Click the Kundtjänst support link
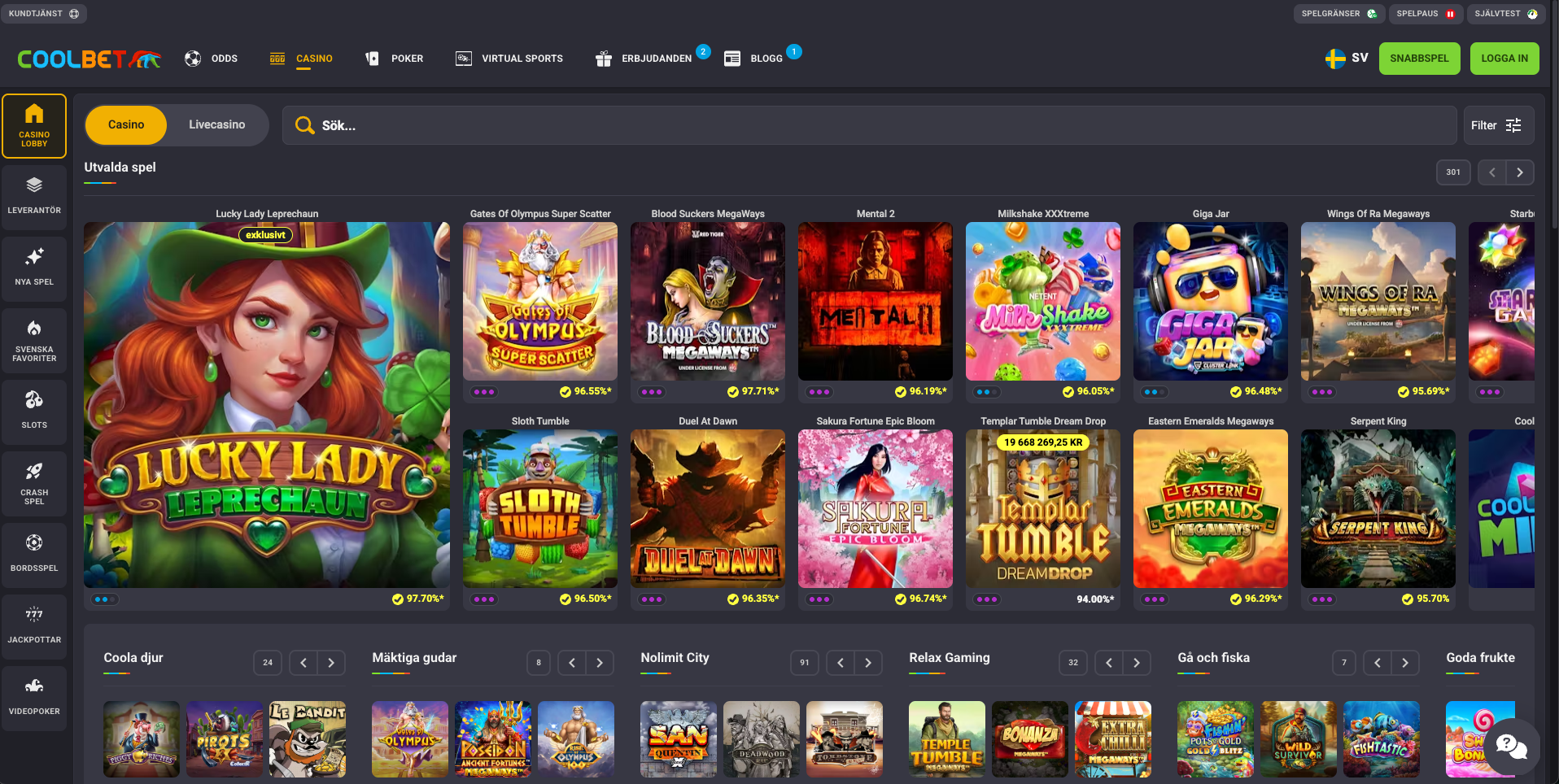Screen dimensions: 1559x784 click(44, 14)
